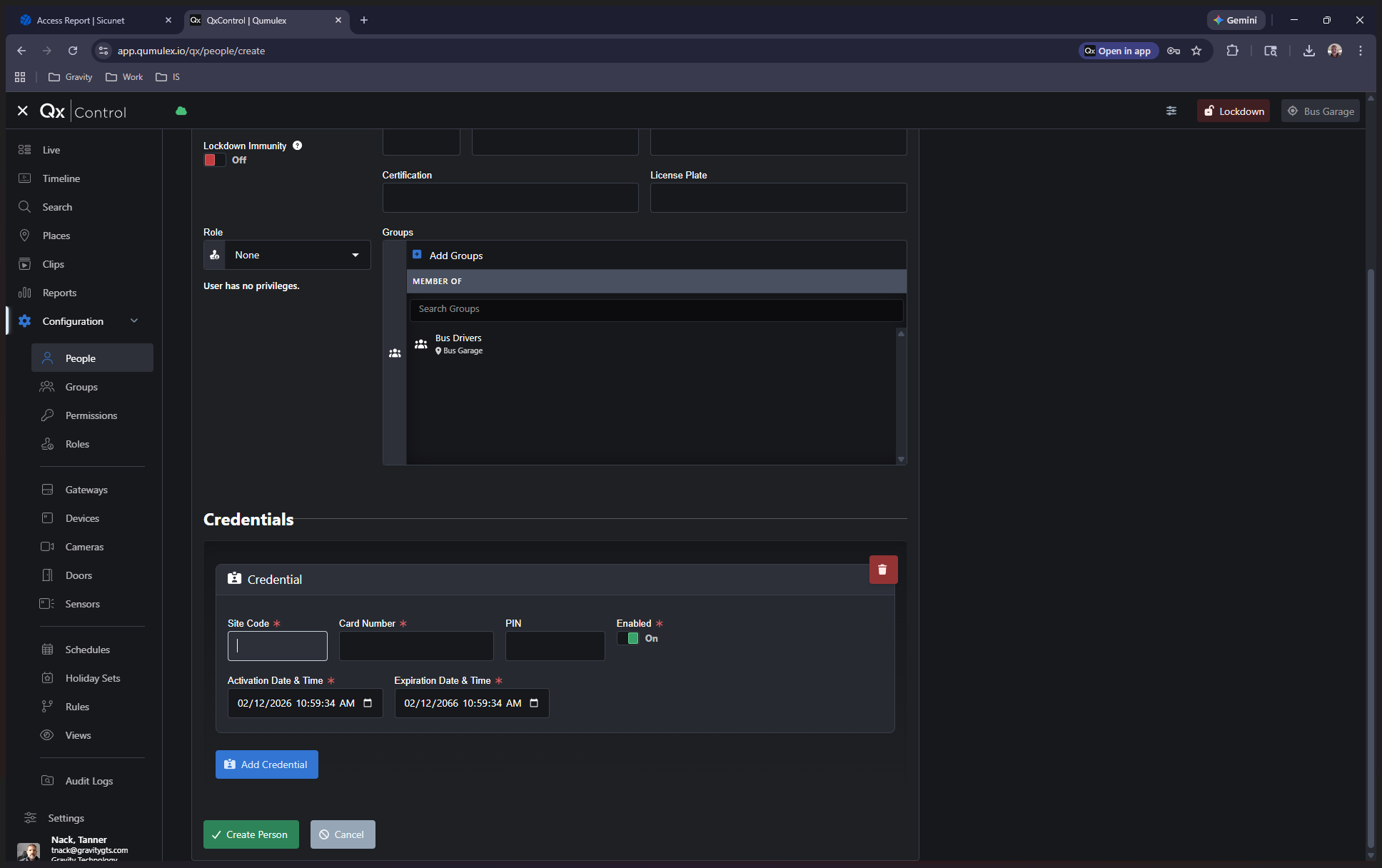The width and height of the screenshot is (1382, 868).
Task: Open the filter sliders icon in header
Action: pos(1171,111)
